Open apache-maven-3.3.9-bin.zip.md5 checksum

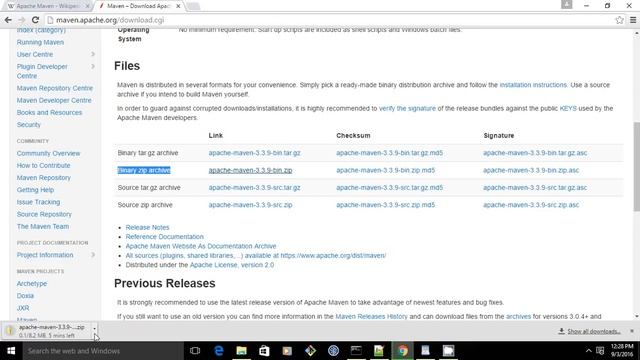(x=385, y=171)
